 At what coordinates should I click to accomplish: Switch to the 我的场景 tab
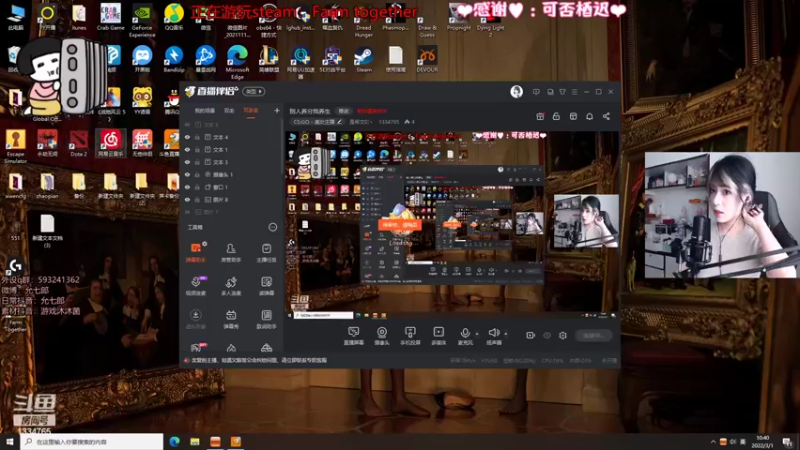pos(205,110)
